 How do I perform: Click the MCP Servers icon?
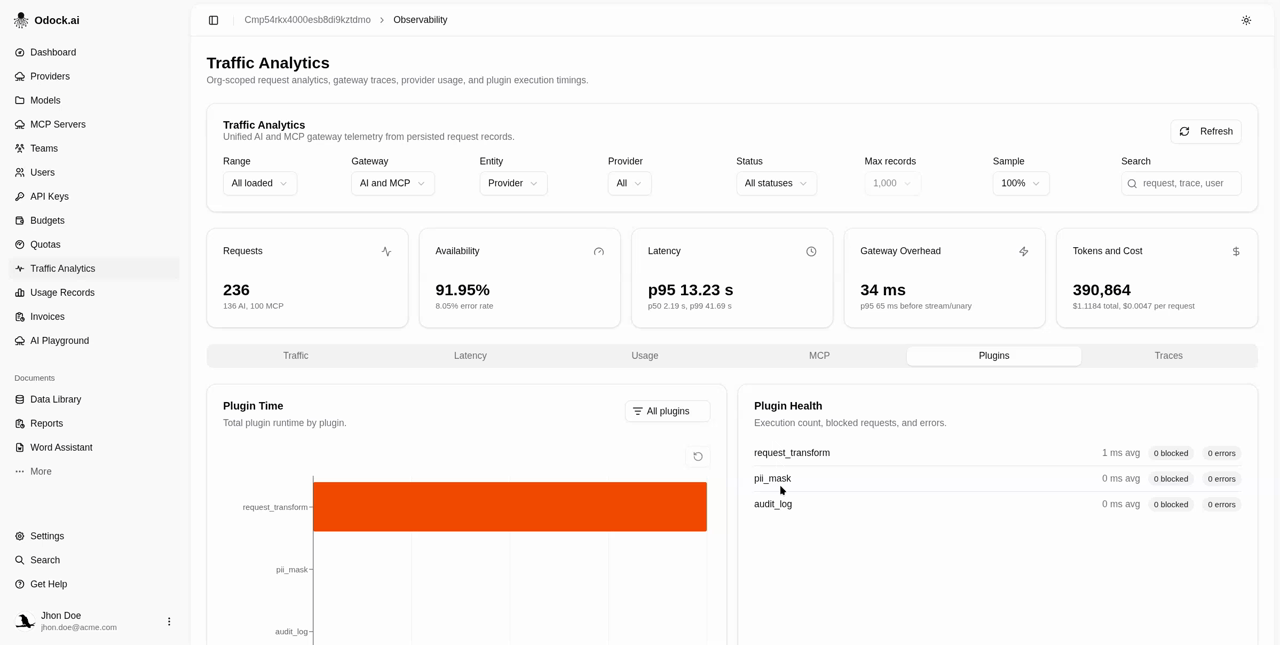point(19,124)
